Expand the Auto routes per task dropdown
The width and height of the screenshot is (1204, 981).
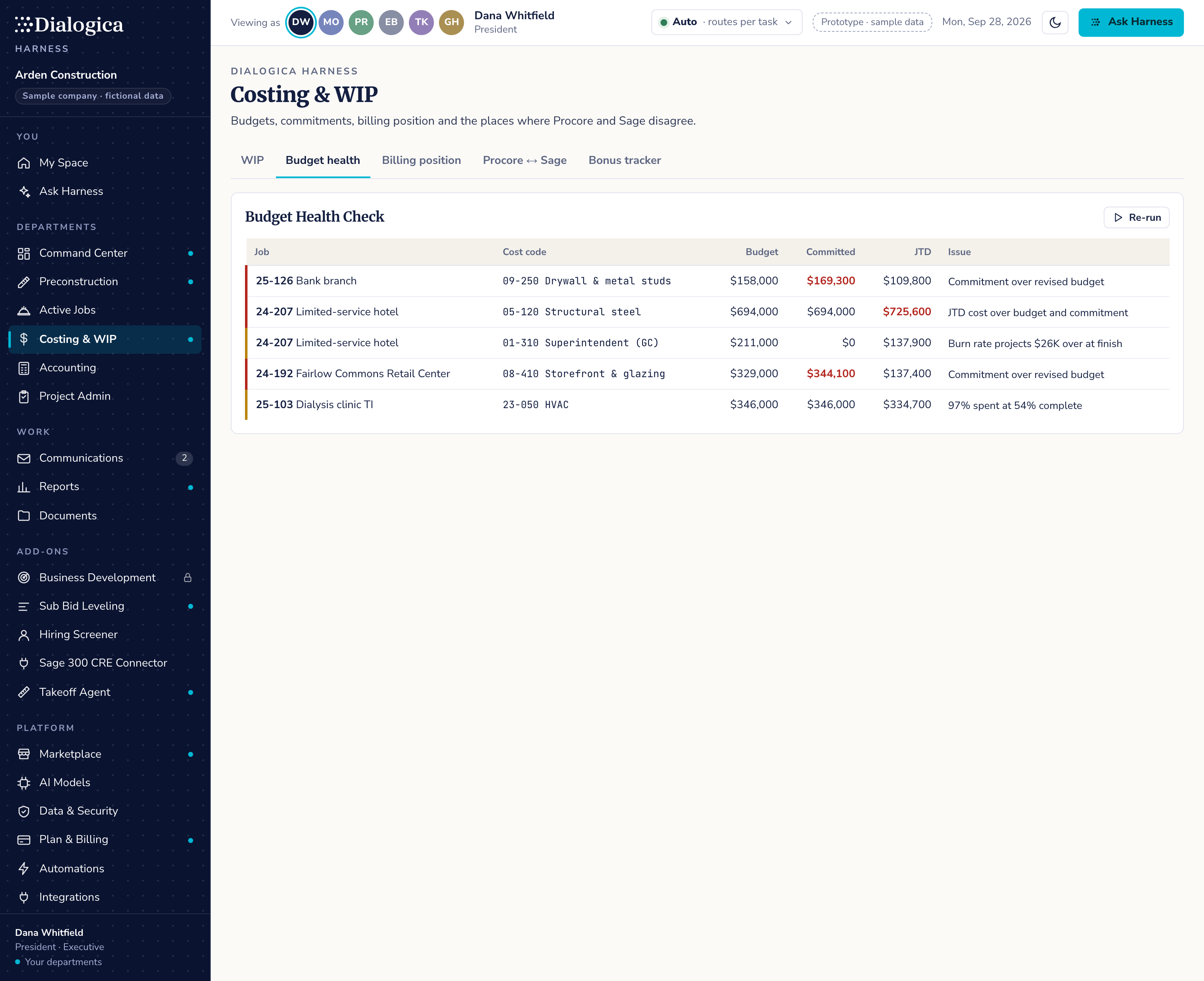pyautogui.click(x=727, y=22)
